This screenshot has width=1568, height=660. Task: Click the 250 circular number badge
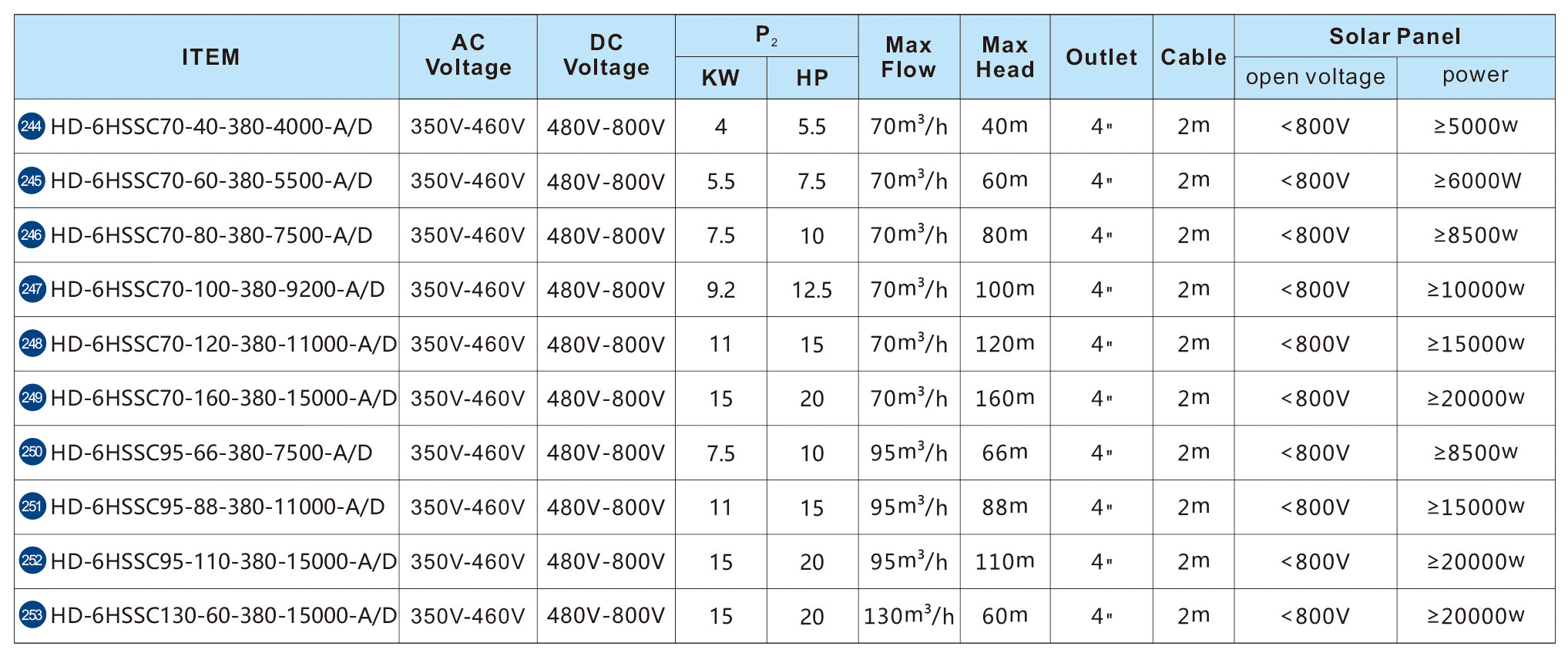(32, 452)
